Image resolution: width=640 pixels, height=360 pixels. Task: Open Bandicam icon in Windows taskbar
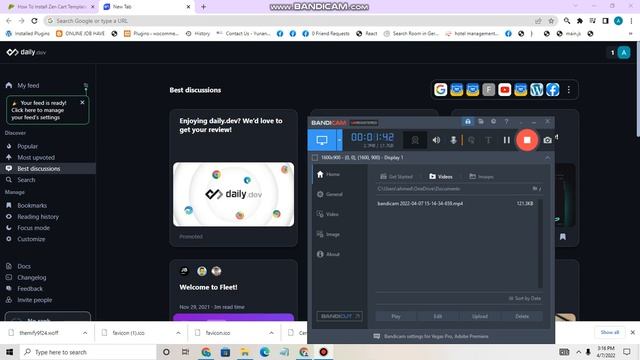coord(324,352)
